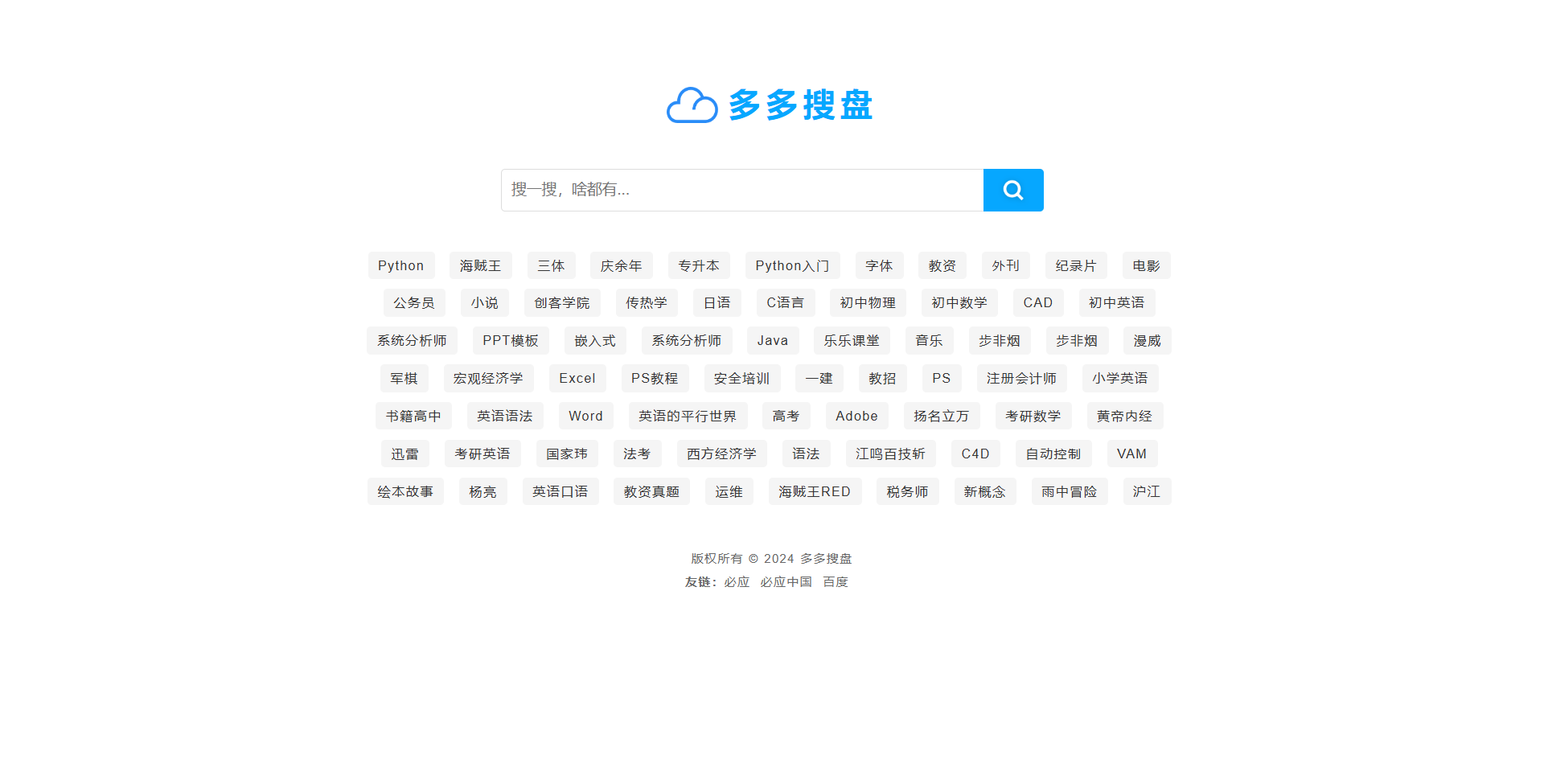
Task: Click the magnifier search icon
Action: pos(1012,190)
